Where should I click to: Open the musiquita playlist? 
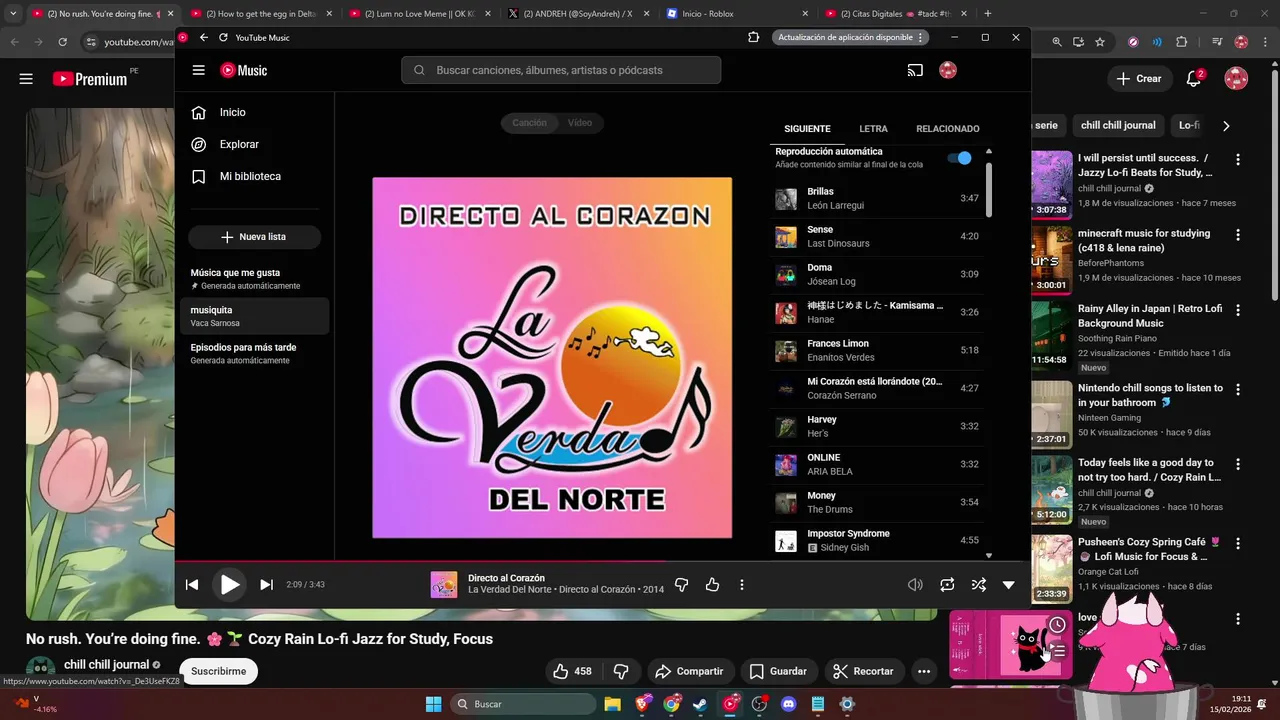pyautogui.click(x=255, y=316)
